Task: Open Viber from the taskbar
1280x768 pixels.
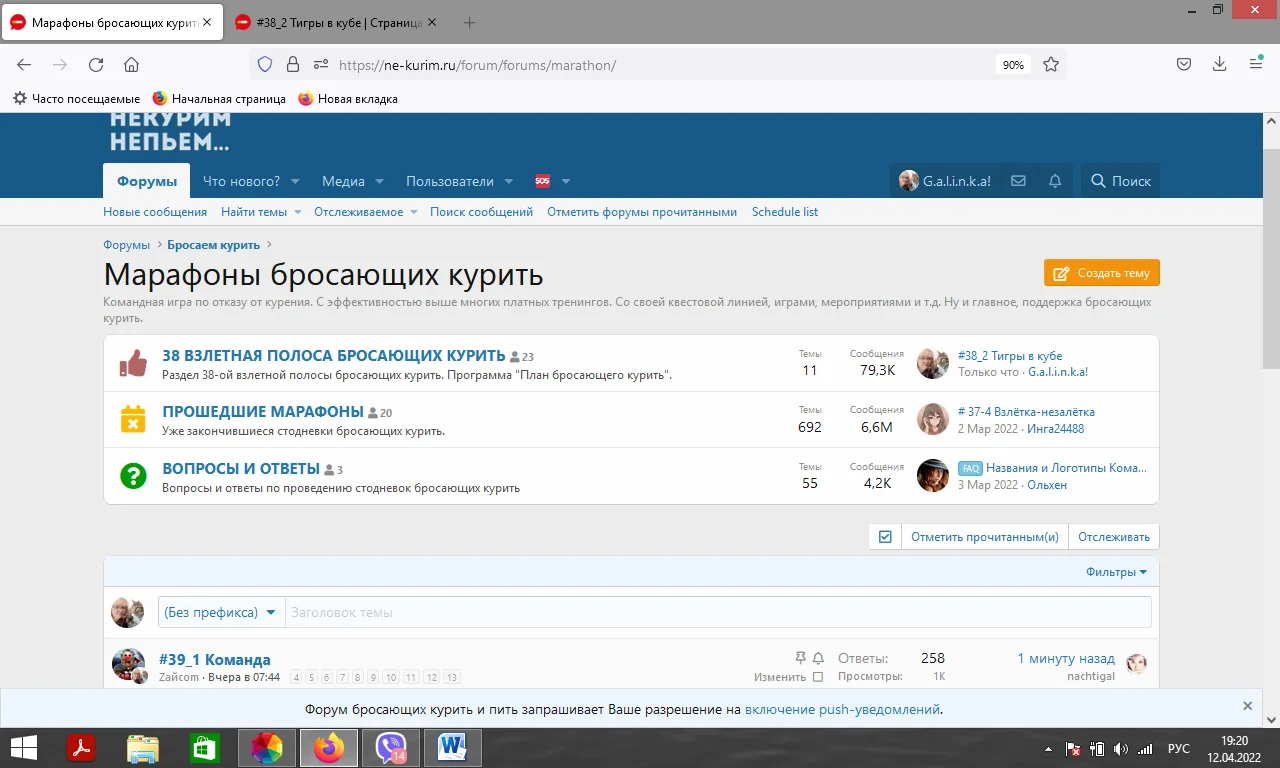Action: (390, 747)
